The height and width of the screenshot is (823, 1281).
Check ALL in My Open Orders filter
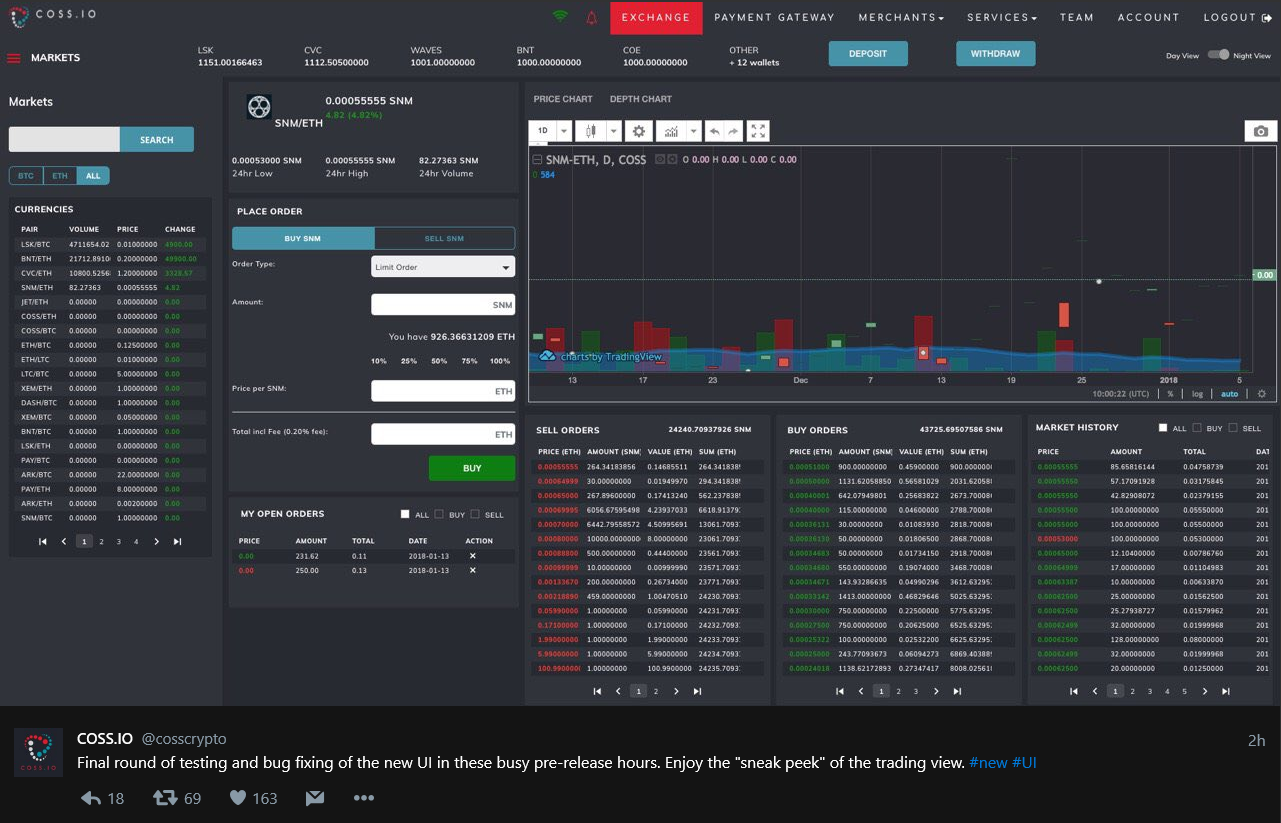coord(405,514)
